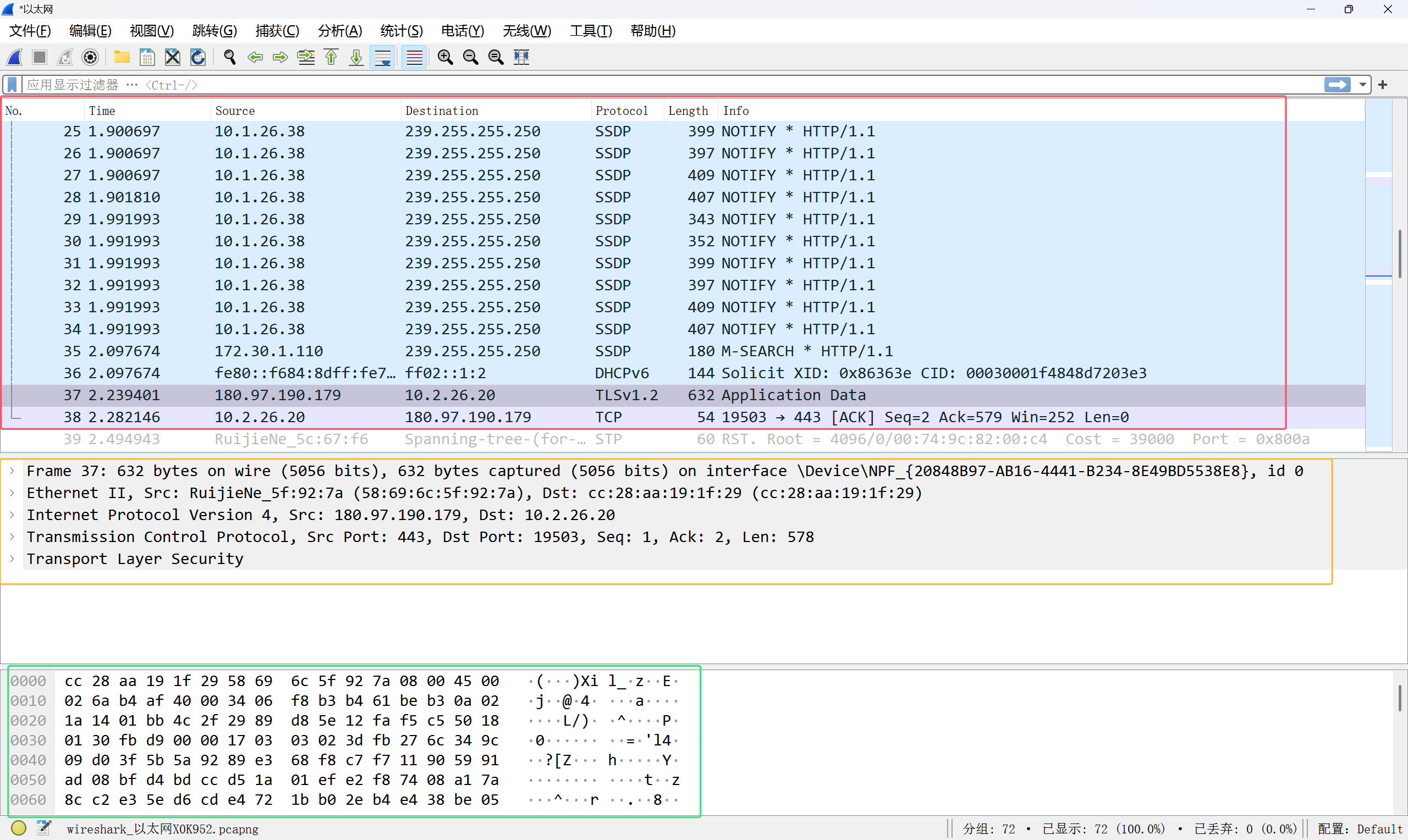Open the display filter history dropdown
Screen dimensions: 1408x840
(1363, 85)
